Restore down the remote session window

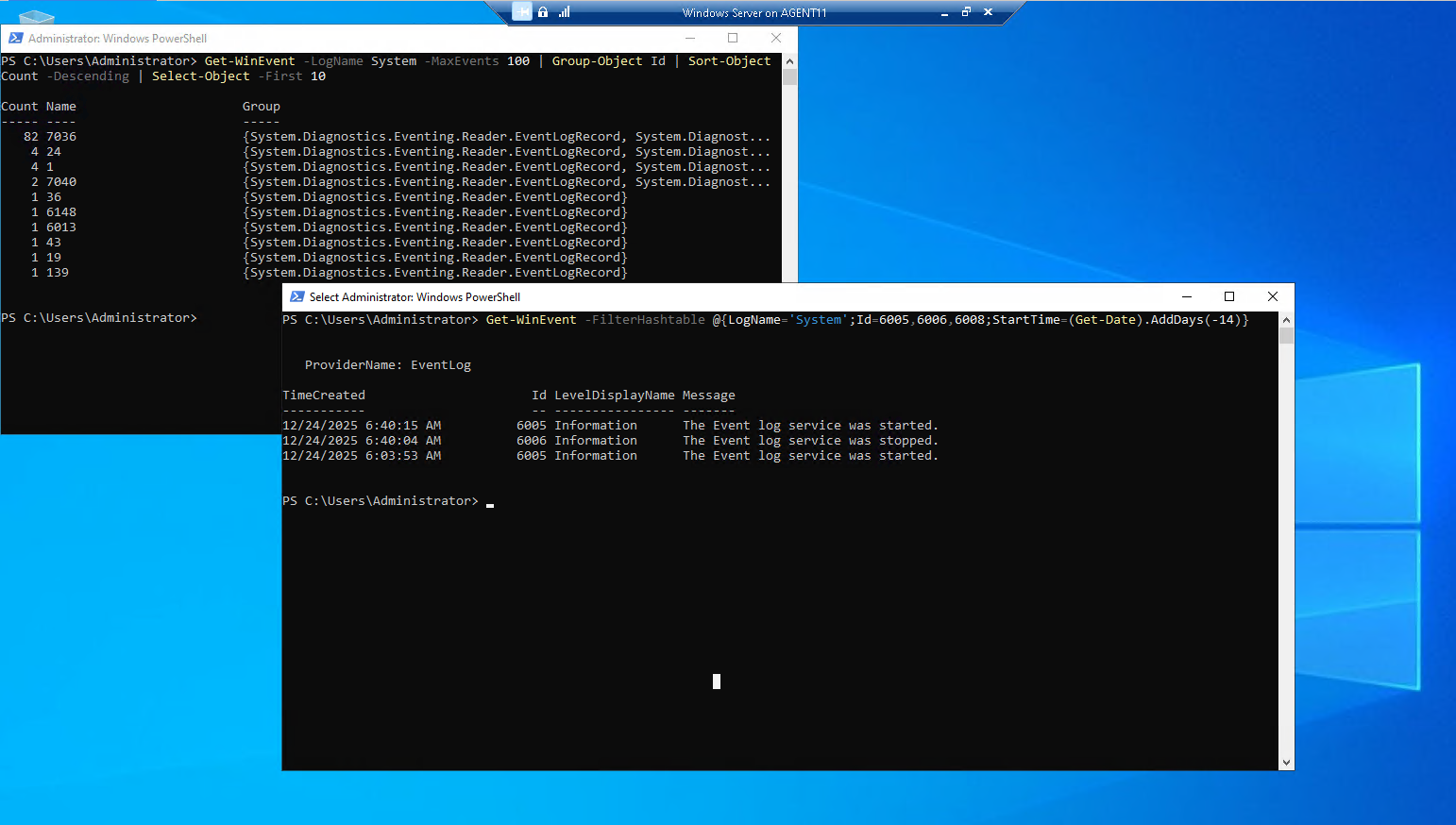966,12
